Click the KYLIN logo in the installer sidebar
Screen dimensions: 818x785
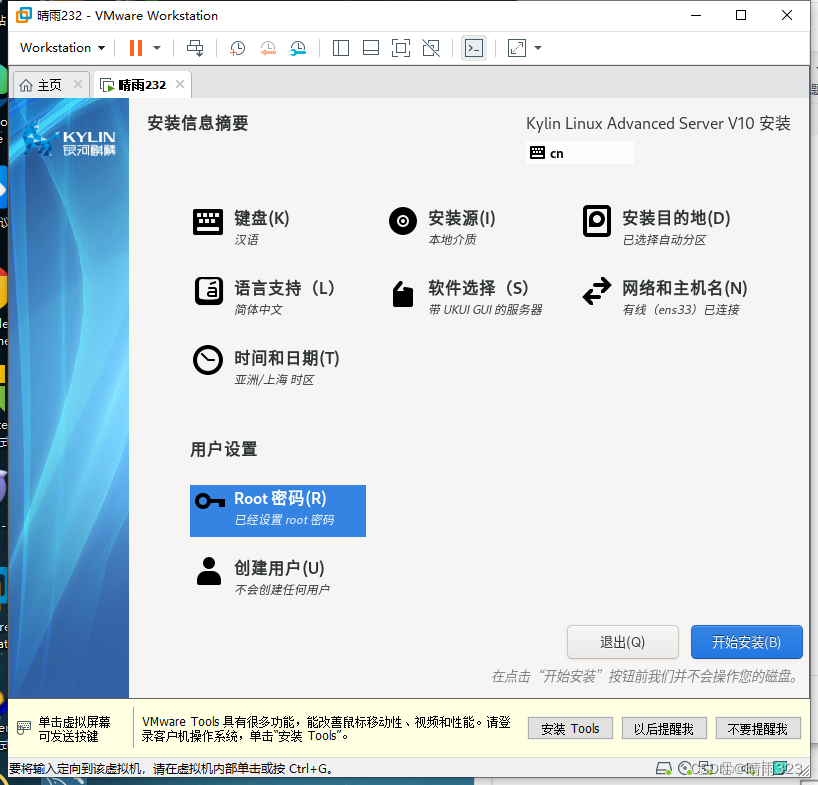[x=69, y=140]
